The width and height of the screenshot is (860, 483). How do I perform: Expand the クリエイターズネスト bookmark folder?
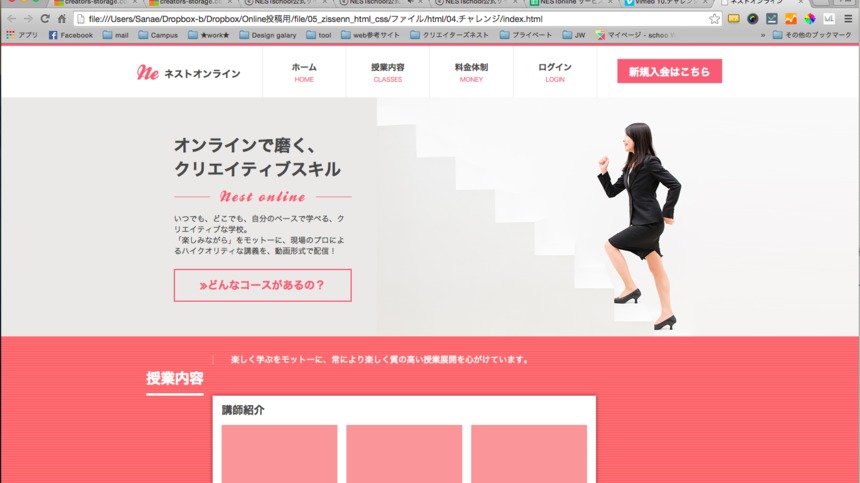449,35
